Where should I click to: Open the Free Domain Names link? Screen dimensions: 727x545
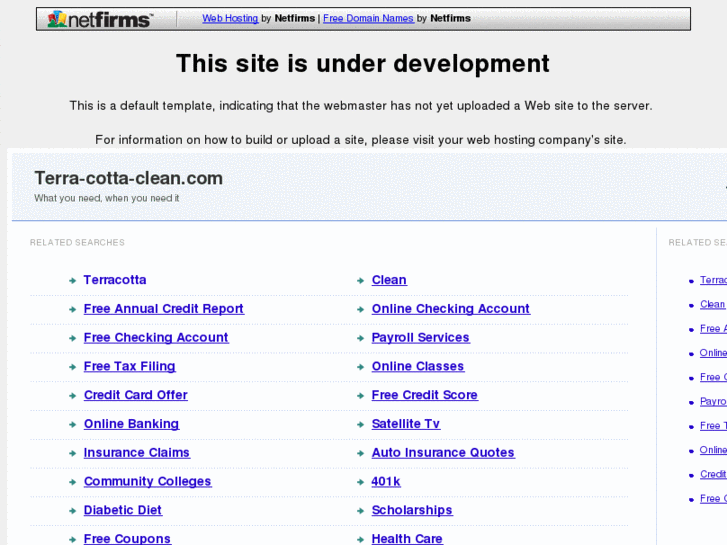pyautogui.click(x=368, y=18)
